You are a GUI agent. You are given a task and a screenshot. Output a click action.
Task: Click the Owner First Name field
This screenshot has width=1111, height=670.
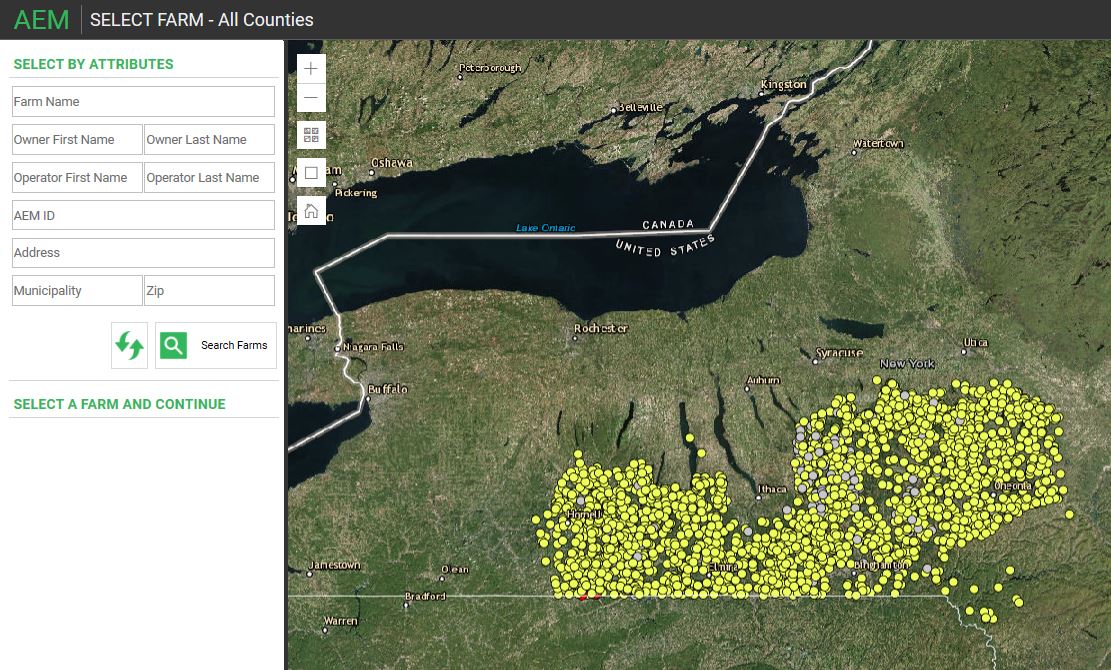[x=76, y=139]
